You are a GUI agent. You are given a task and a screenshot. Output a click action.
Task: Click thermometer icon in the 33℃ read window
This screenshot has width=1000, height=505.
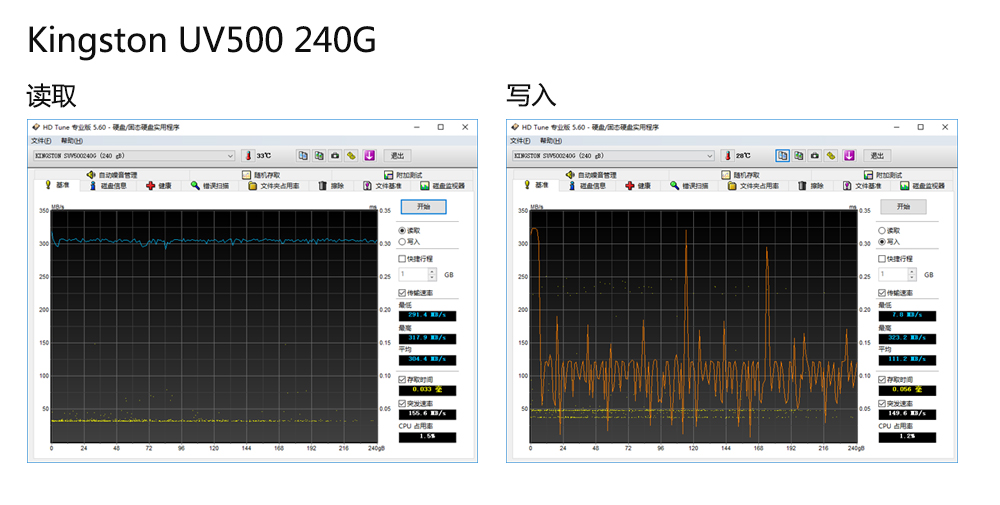(x=248, y=156)
